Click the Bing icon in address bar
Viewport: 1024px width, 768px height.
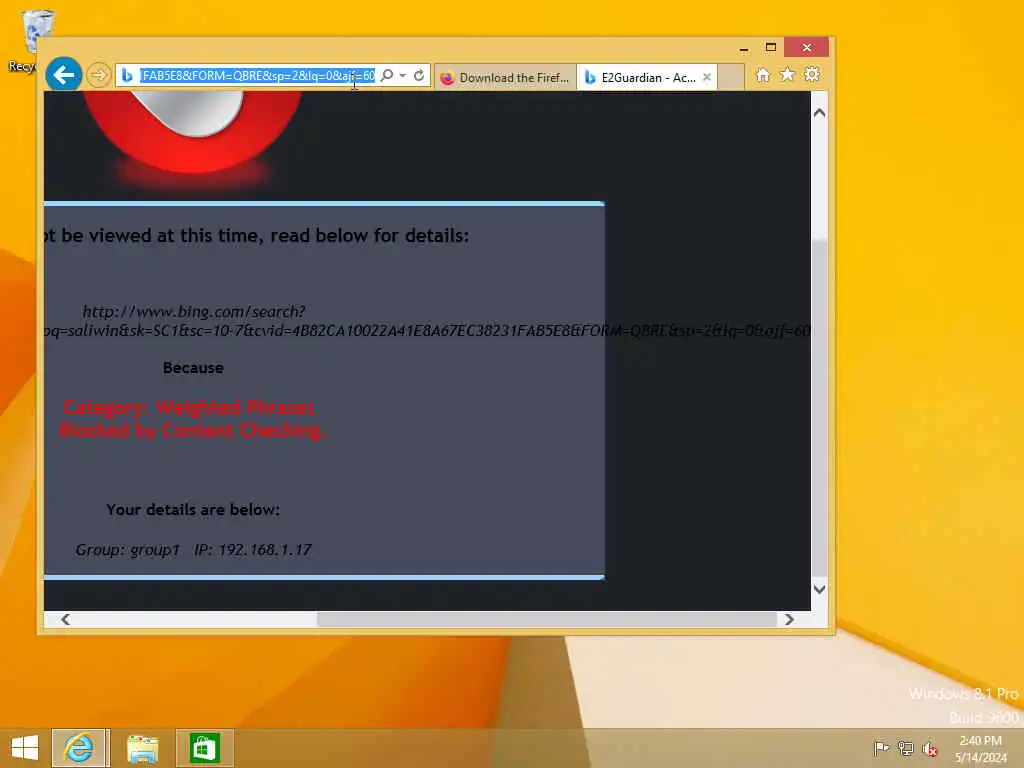tap(127, 76)
